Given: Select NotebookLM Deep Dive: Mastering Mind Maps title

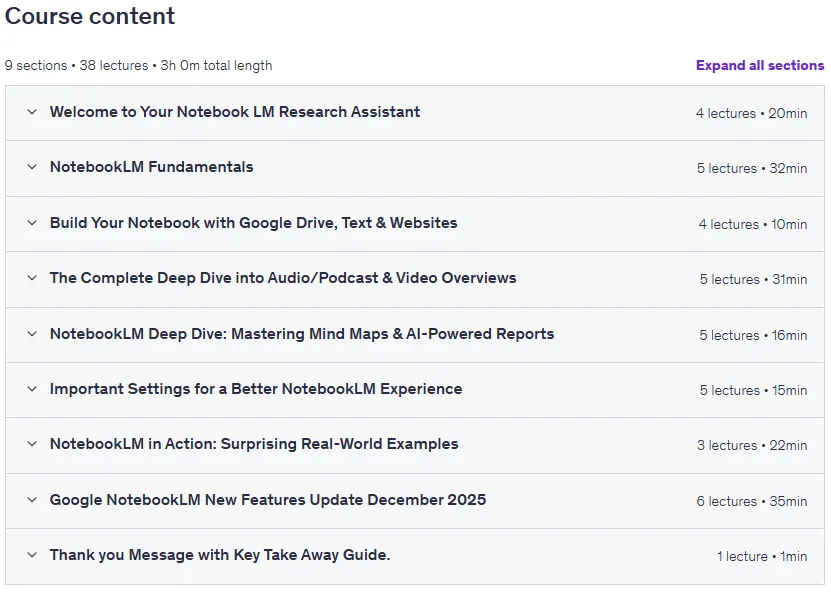Looking at the screenshot, I should [x=302, y=334].
